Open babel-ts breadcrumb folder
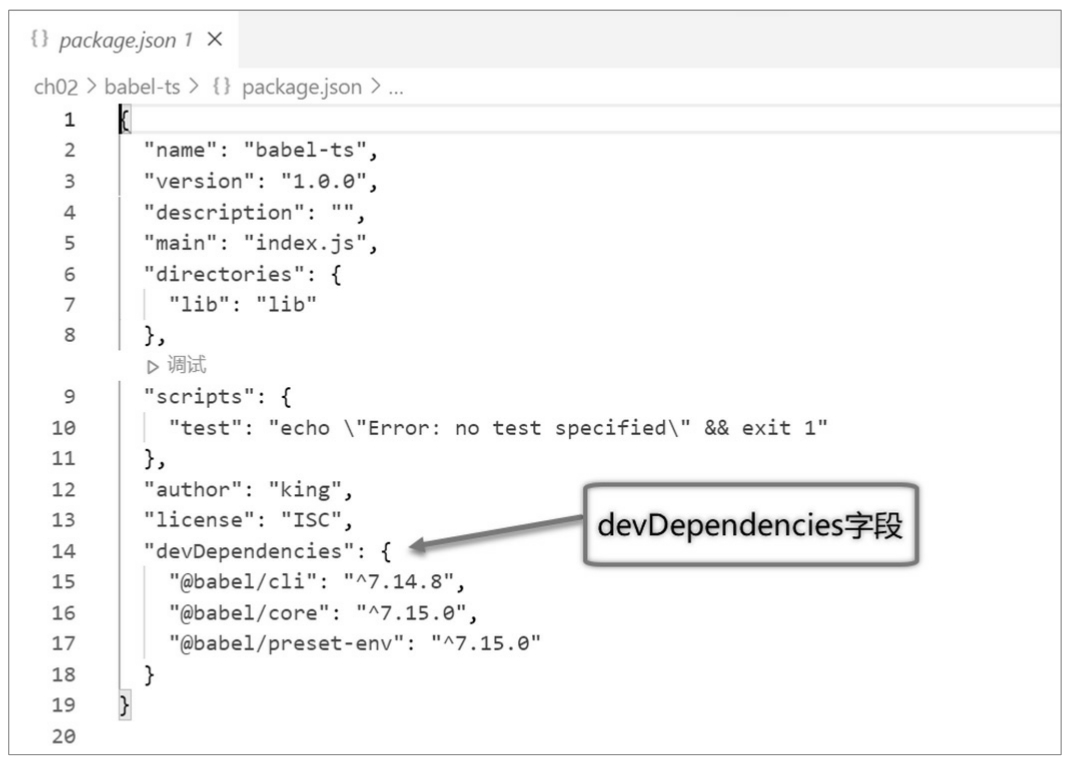 click(142, 87)
